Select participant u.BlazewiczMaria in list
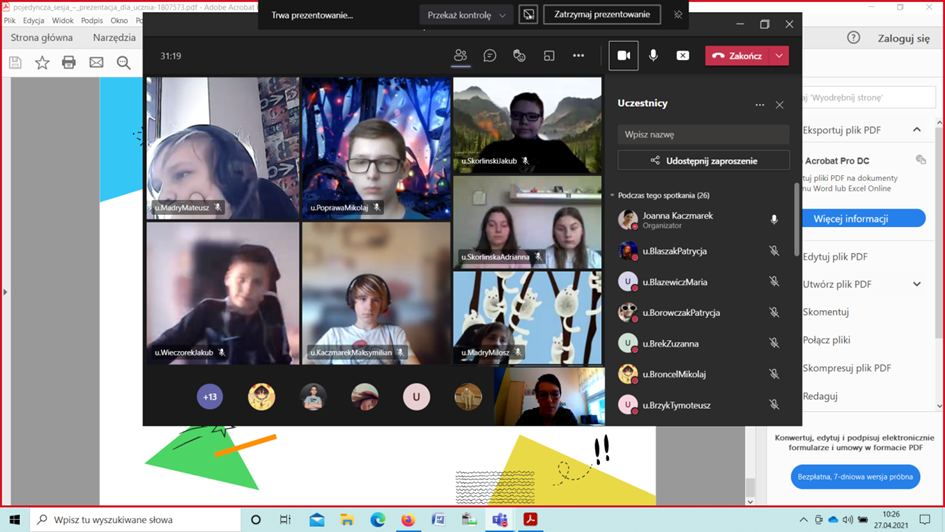Screen dimensions: 945x532 [700, 282]
